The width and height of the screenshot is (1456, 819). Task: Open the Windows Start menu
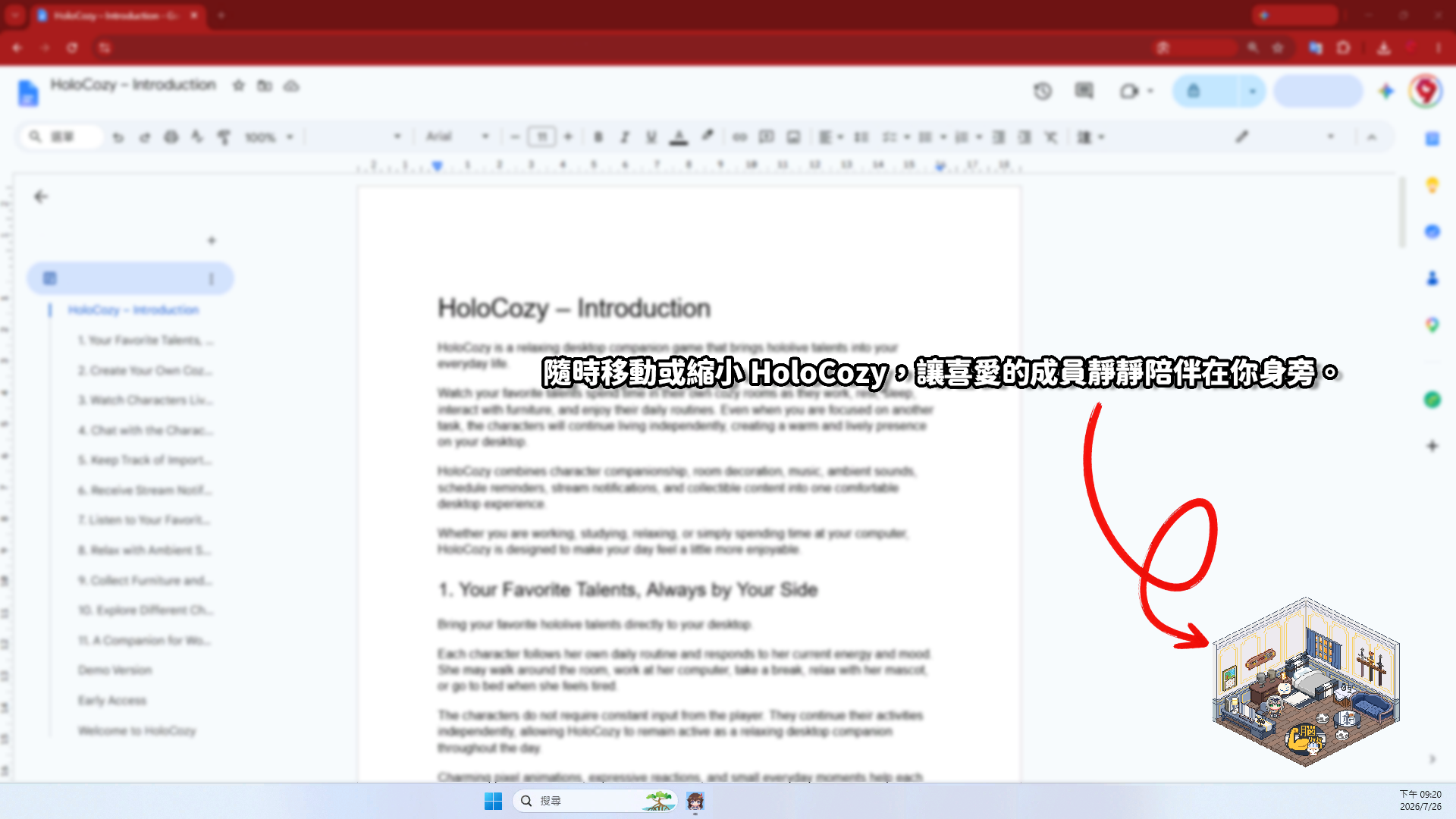click(x=494, y=801)
